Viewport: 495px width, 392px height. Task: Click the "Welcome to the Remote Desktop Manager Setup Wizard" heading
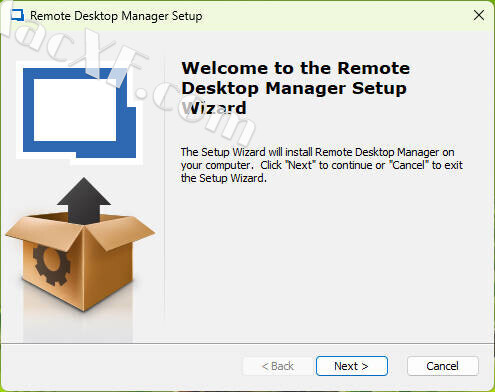tap(295, 88)
